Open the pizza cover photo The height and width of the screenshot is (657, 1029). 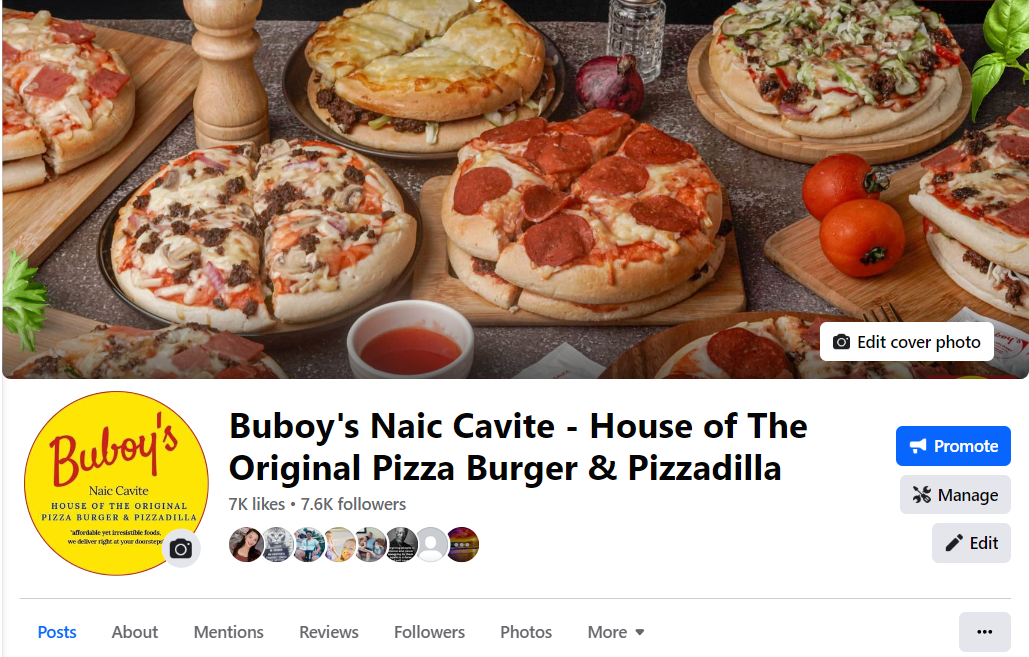(x=514, y=189)
